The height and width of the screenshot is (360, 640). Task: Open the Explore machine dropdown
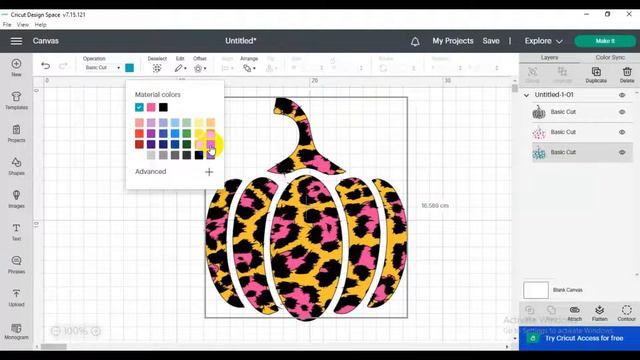point(543,41)
